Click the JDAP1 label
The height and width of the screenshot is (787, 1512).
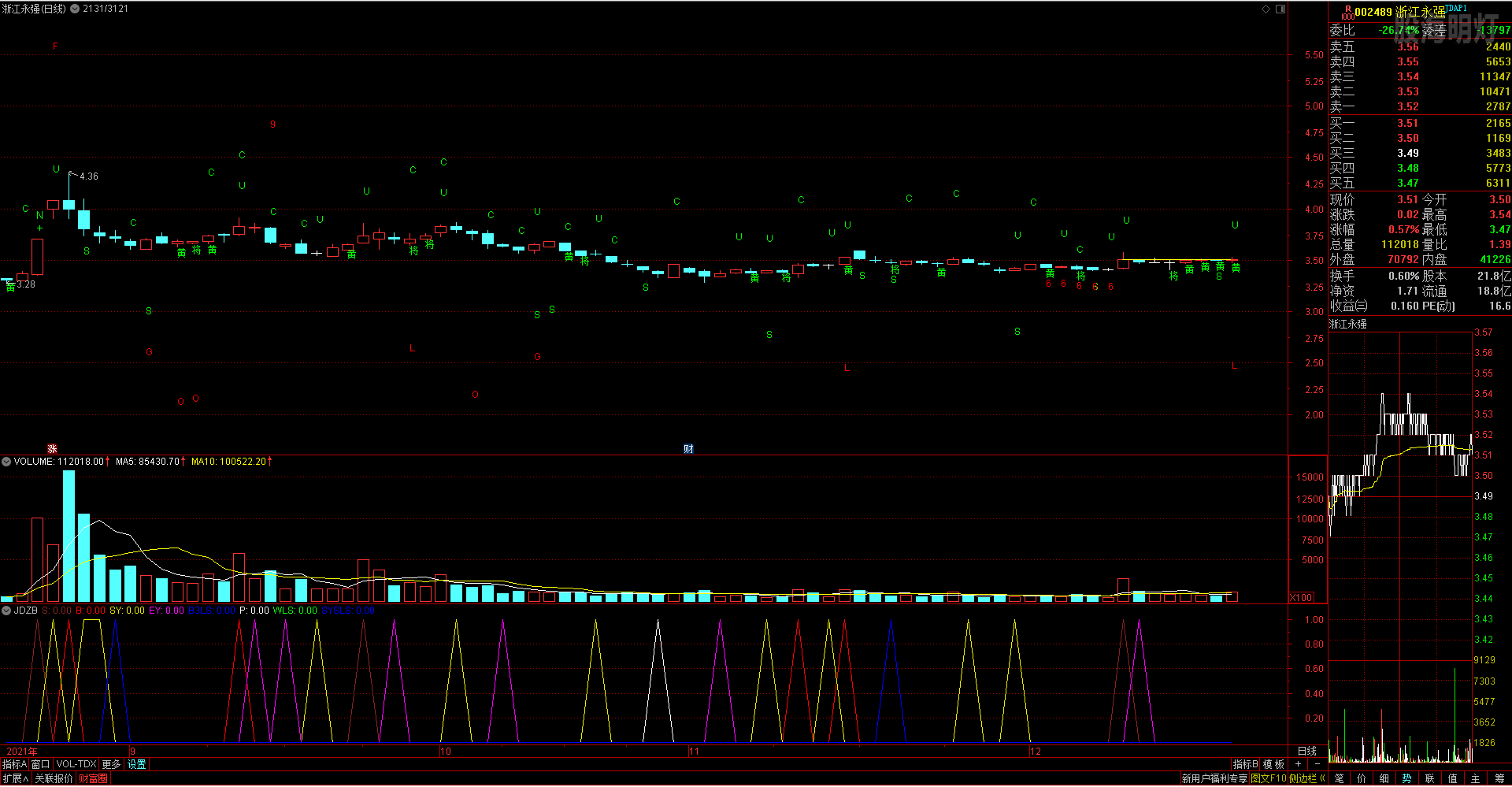pyautogui.click(x=1456, y=8)
